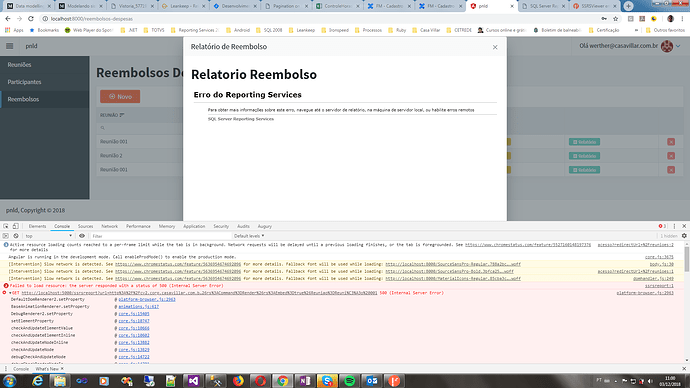Image resolution: width=690 pixels, height=388 pixels.
Task: Show the console sidebar
Action: (x=6, y=236)
